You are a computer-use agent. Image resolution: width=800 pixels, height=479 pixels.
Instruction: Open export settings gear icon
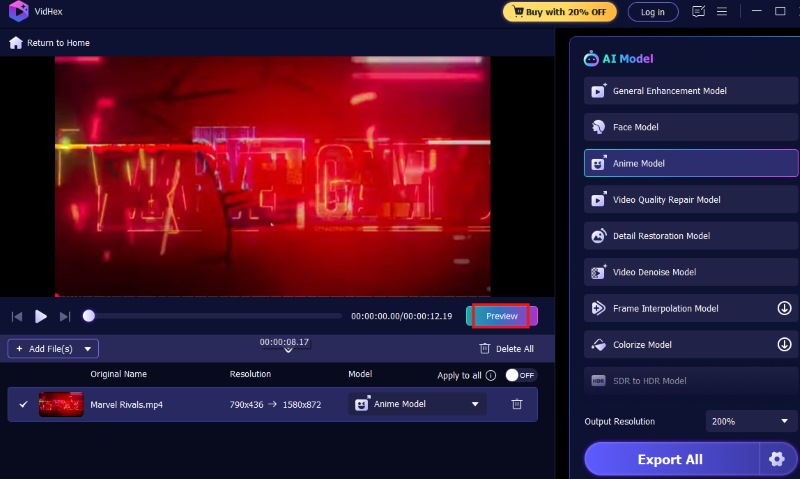[777, 459]
